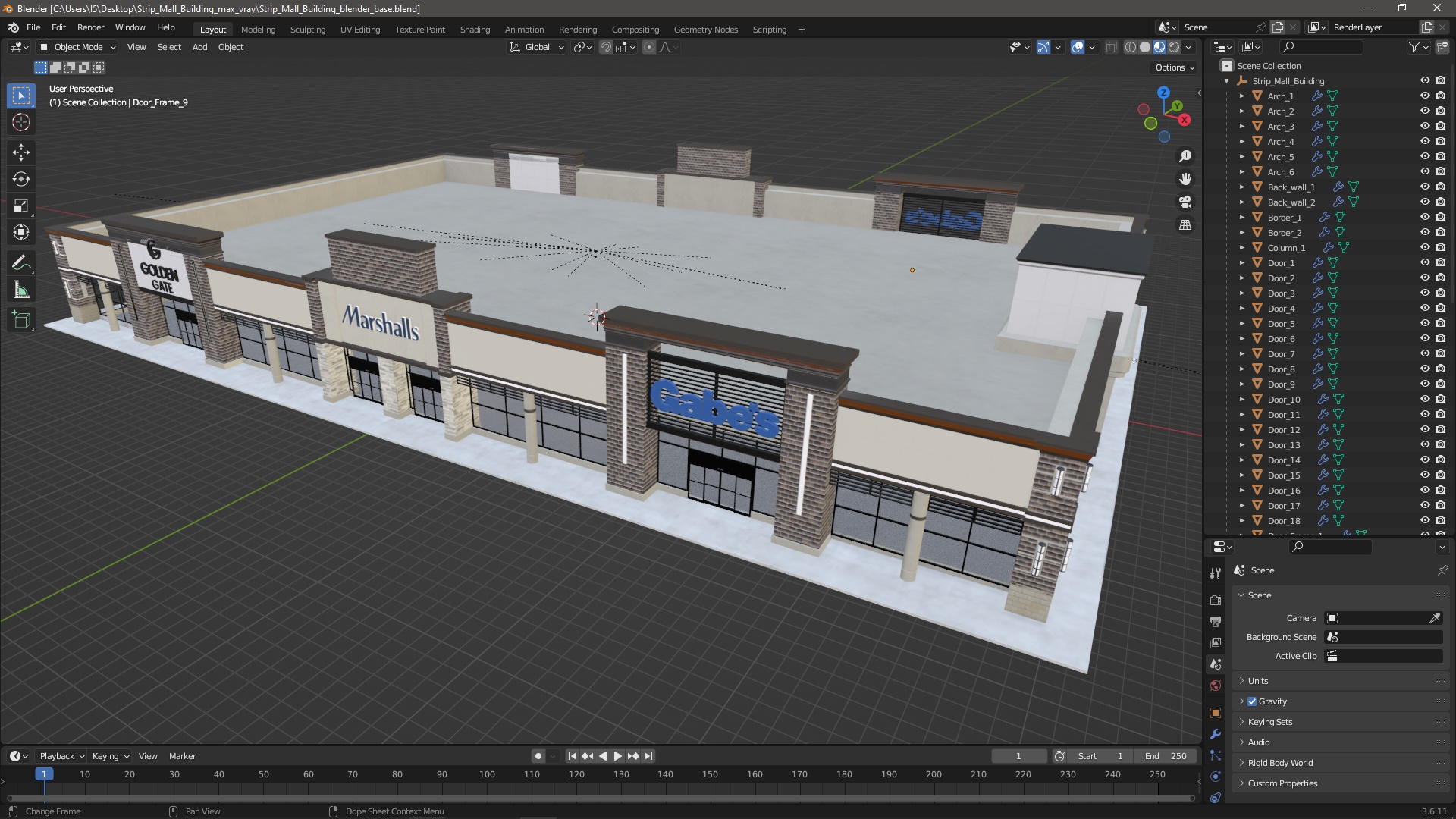
Task: Click the playhead at frame 1
Action: click(x=44, y=774)
